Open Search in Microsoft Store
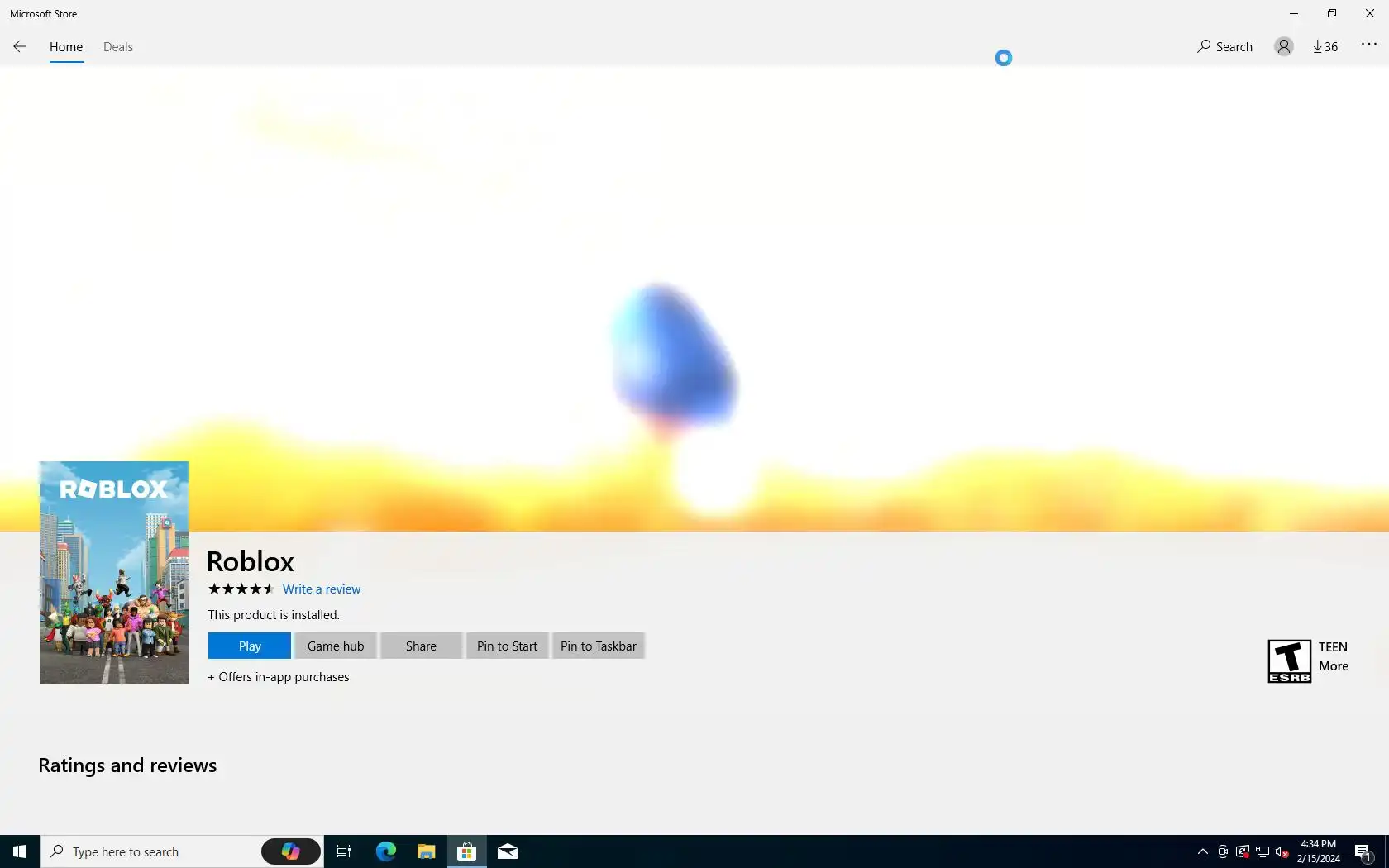Screen dimensions: 1389x868 [1224, 46]
